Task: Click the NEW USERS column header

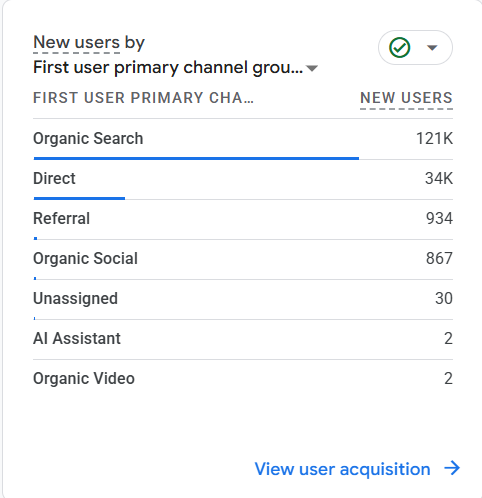Action: click(406, 98)
